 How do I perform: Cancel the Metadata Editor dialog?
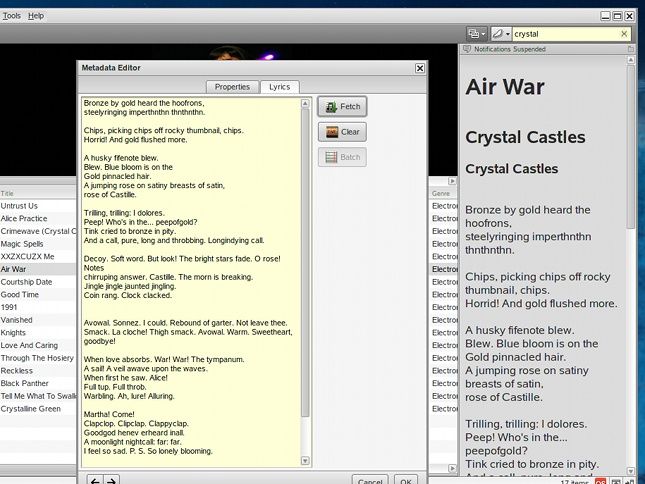coord(370,480)
